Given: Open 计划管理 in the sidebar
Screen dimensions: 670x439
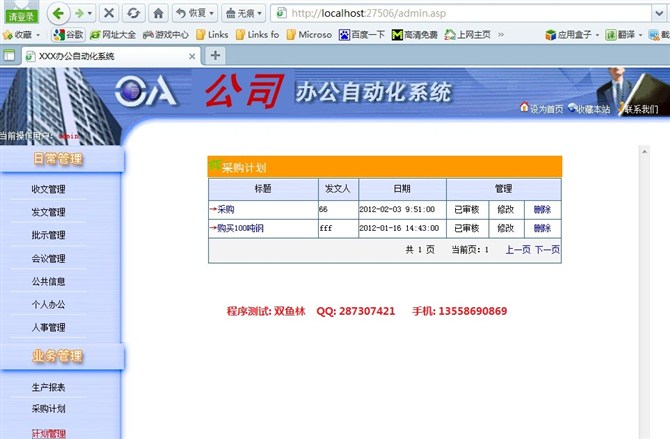Looking at the screenshot, I should coord(48,433).
